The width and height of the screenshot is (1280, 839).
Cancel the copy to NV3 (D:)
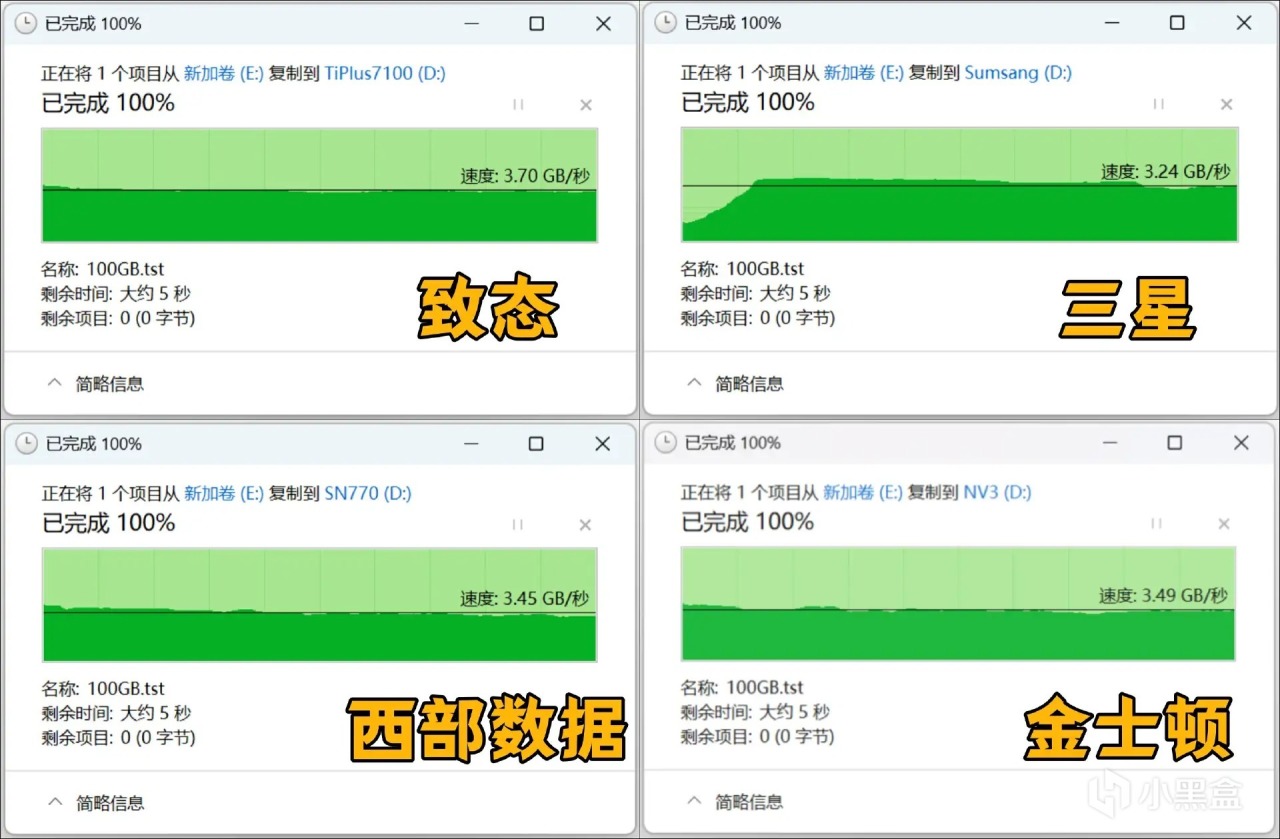coord(1224,523)
